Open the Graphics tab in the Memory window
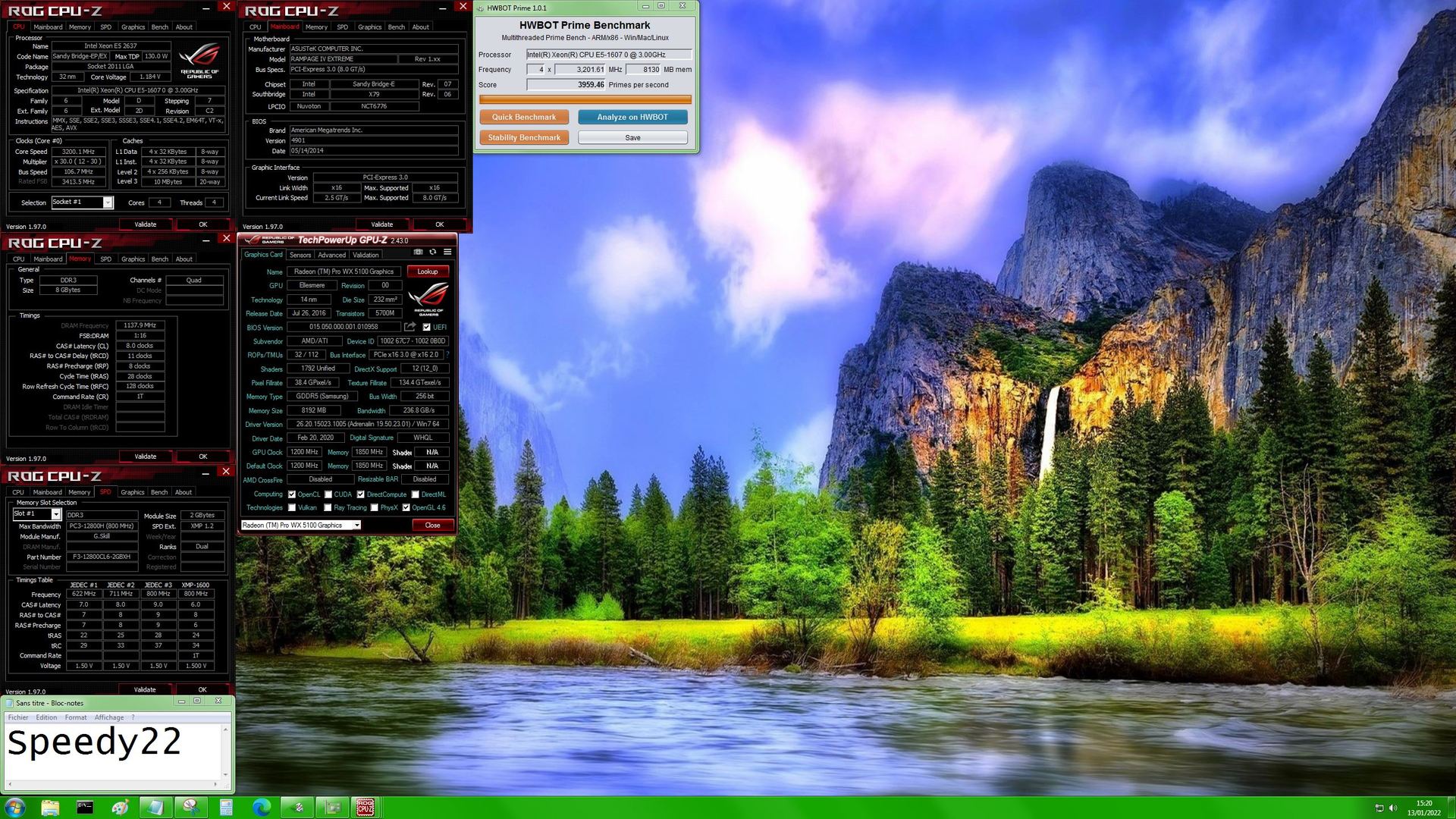 pyautogui.click(x=133, y=259)
